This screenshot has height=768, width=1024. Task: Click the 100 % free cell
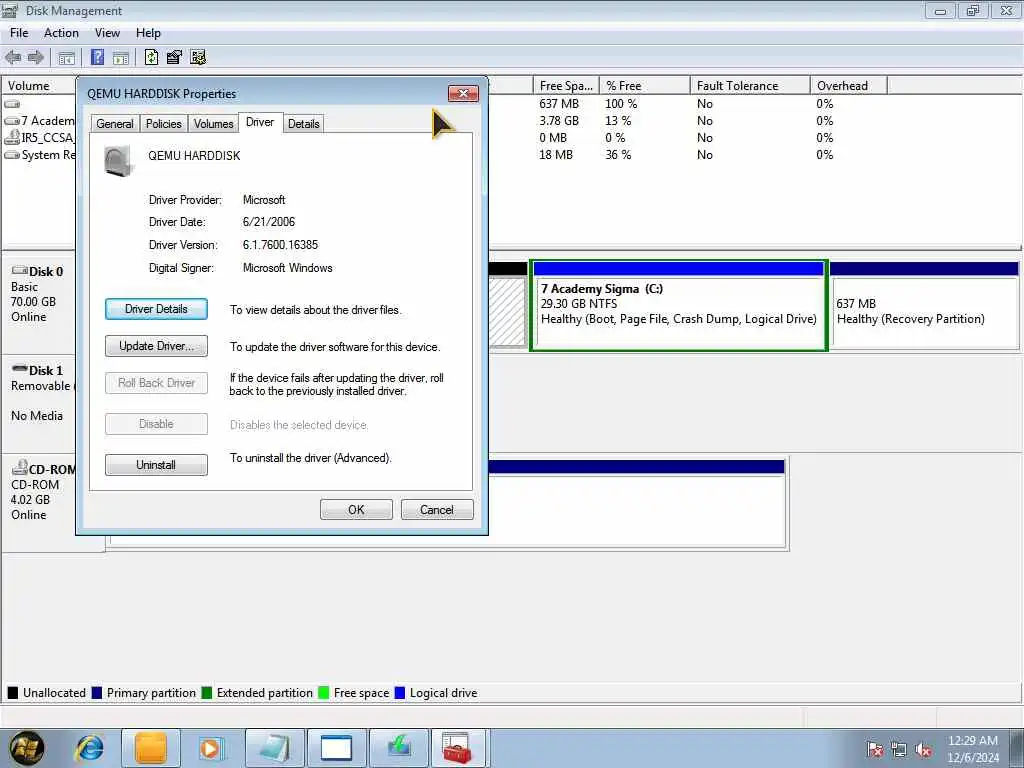pos(621,104)
